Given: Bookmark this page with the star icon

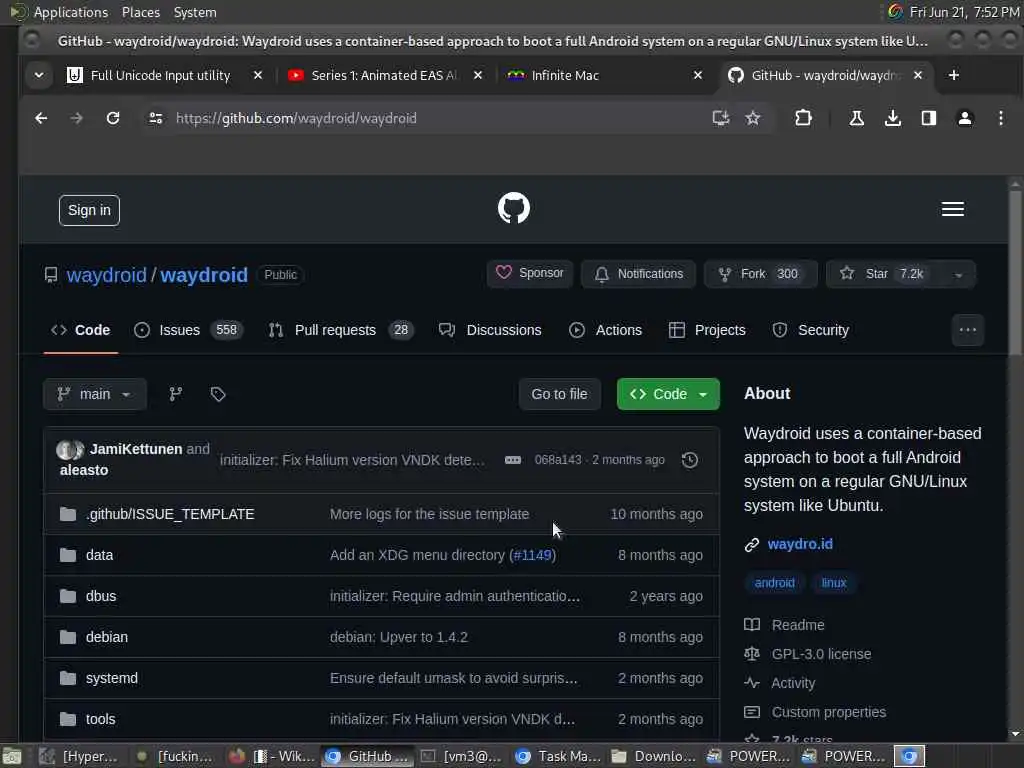Looking at the screenshot, I should click(753, 118).
